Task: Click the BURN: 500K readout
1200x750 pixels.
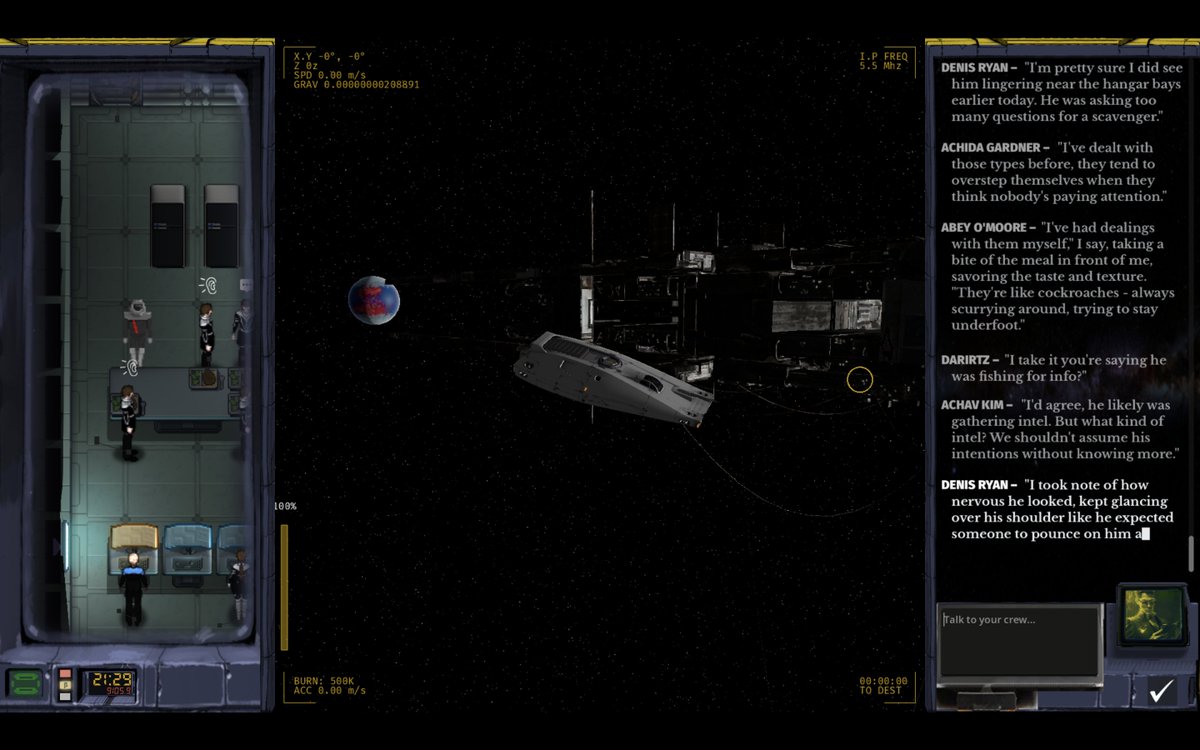Action: tap(323, 680)
